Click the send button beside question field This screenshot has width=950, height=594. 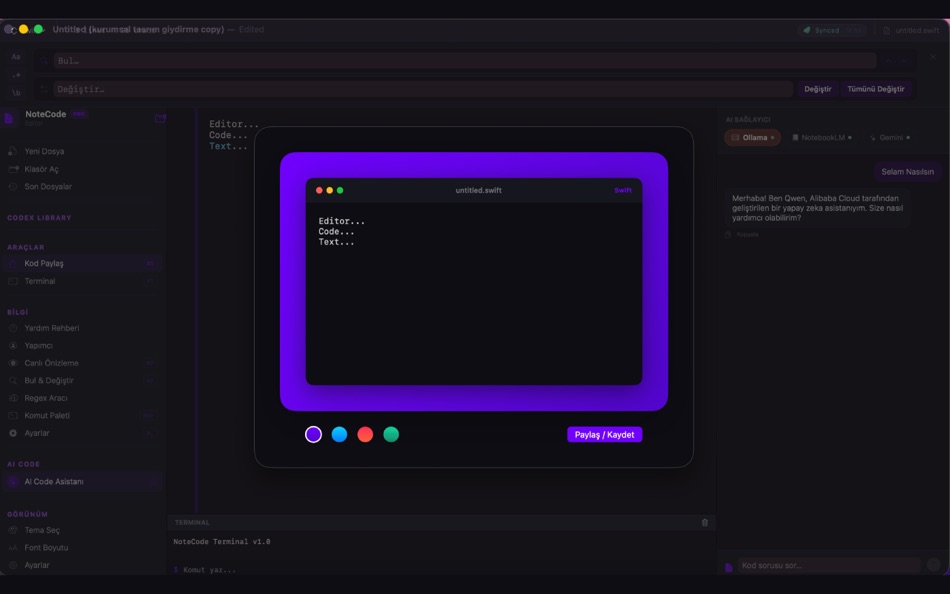point(934,566)
